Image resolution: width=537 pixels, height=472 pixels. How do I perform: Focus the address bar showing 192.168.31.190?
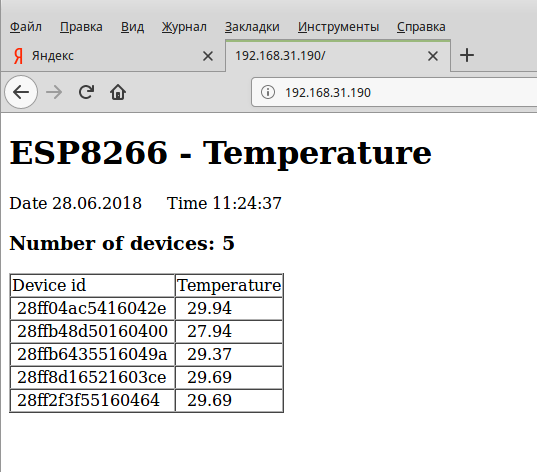pyautogui.click(x=394, y=92)
